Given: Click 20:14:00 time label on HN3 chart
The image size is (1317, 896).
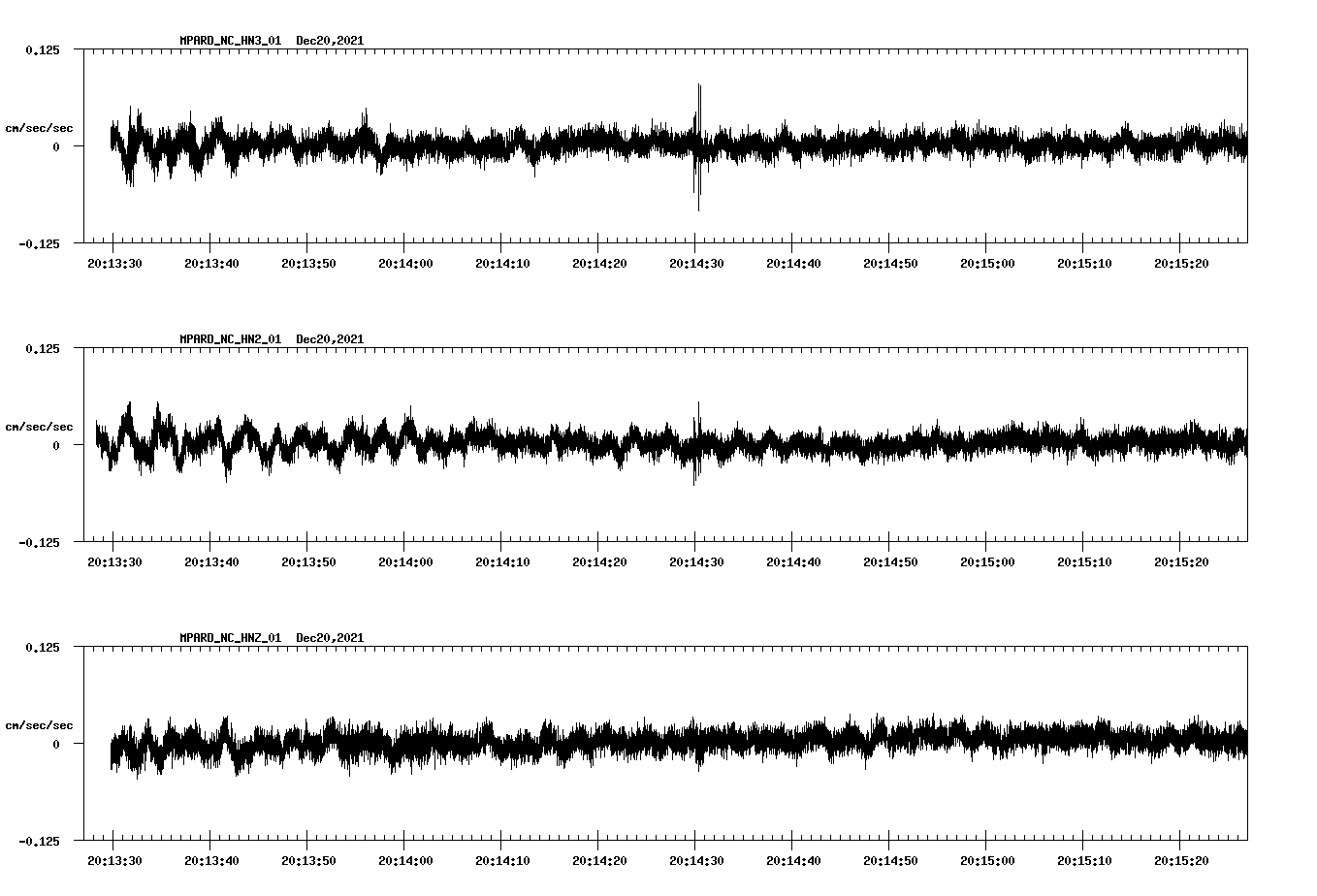Looking at the screenshot, I should (x=405, y=263).
